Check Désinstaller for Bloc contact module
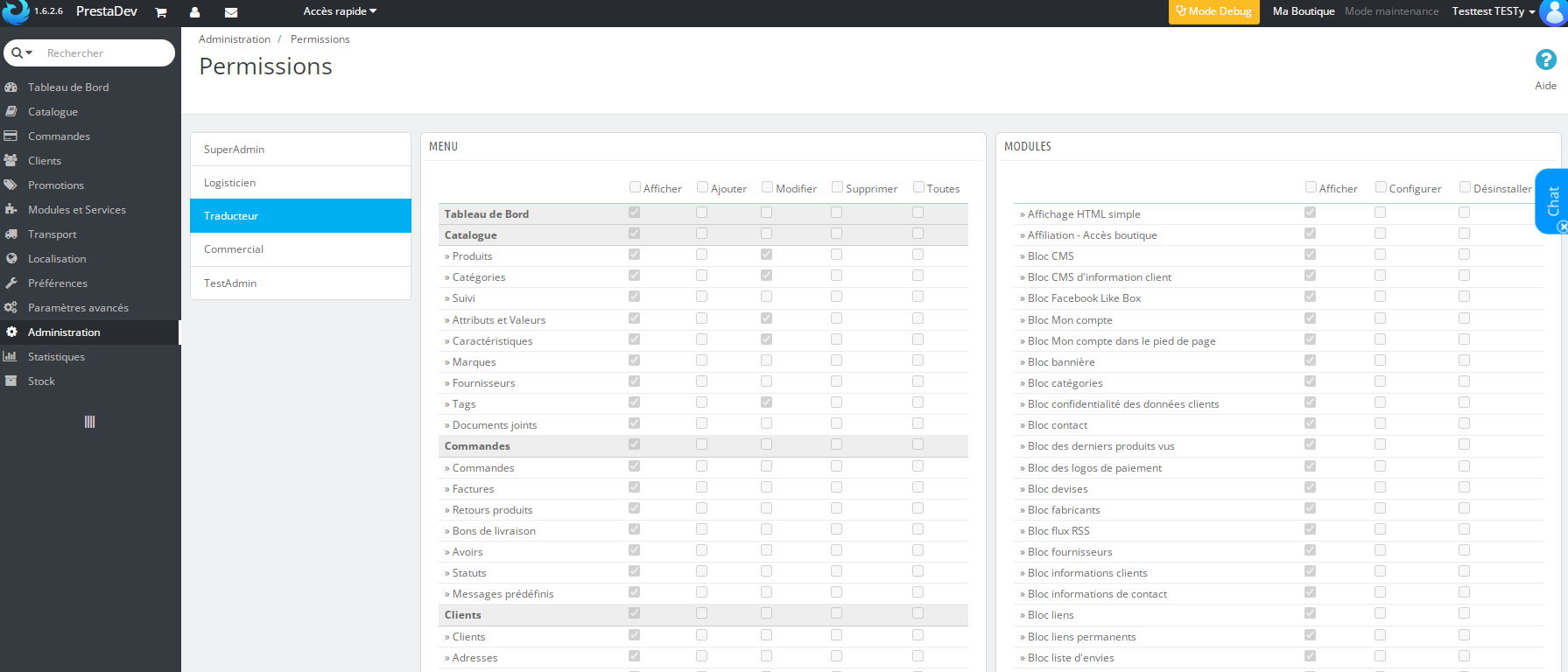Image resolution: width=1568 pixels, height=672 pixels. [1464, 423]
